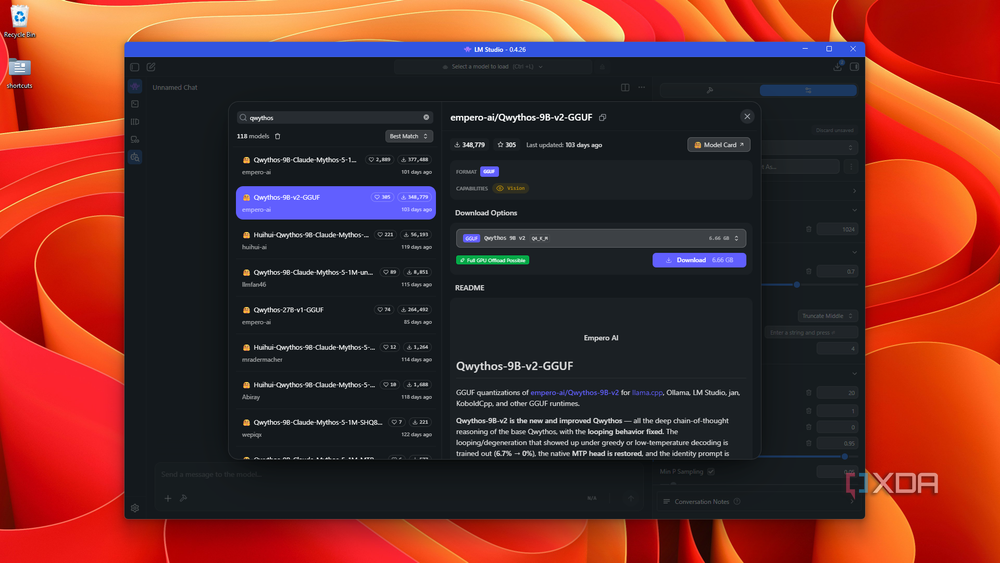Toggle the right settings panel icon
The image size is (1000, 563).
[855, 66]
